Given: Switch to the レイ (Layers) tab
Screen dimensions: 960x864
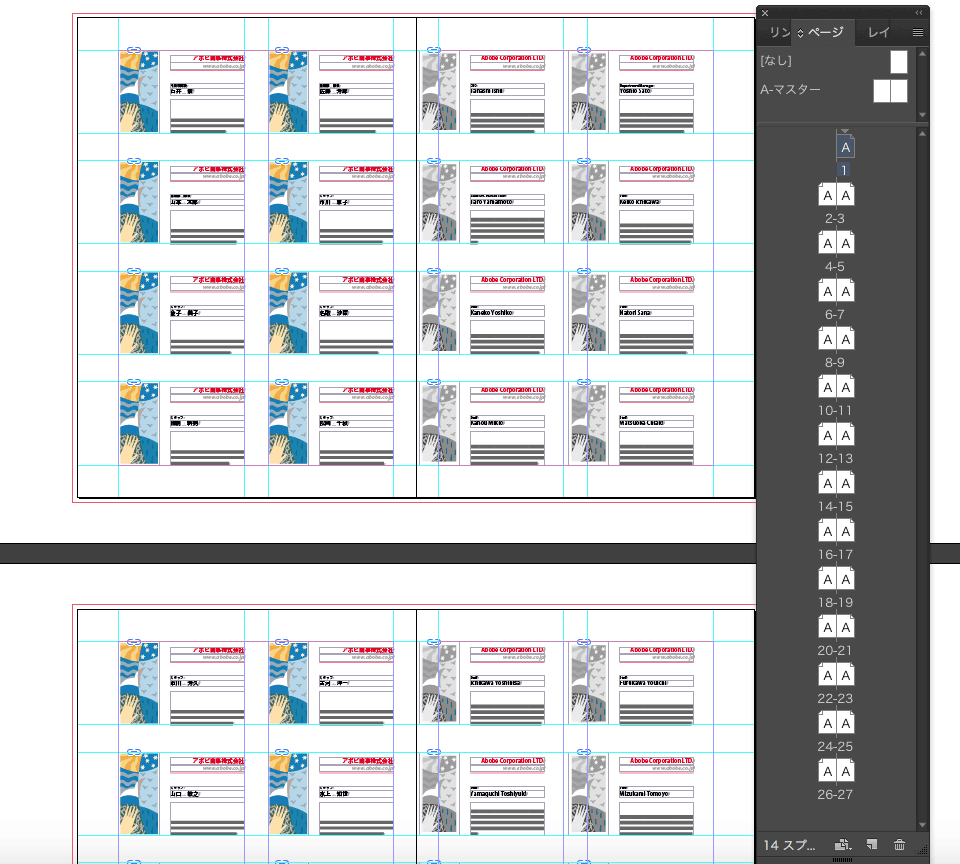Looking at the screenshot, I should (x=879, y=33).
